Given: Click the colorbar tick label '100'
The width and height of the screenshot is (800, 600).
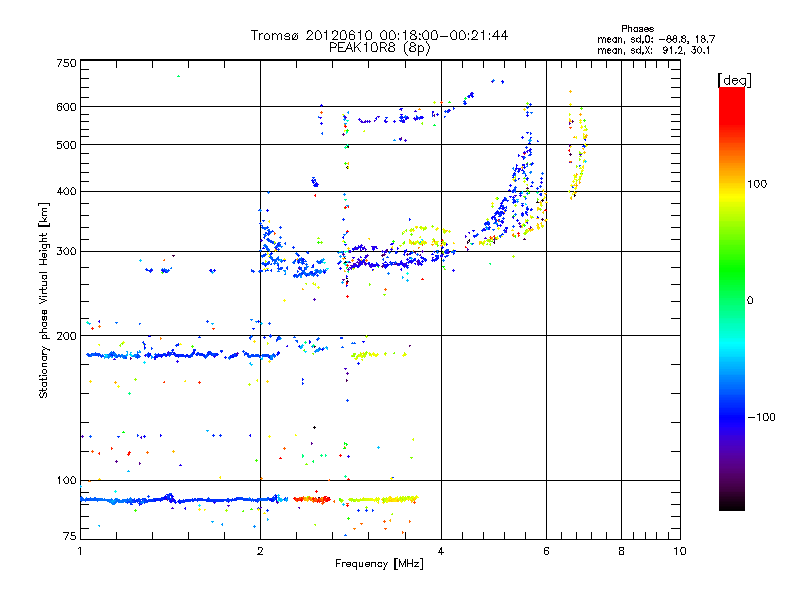Looking at the screenshot, I should (757, 184).
